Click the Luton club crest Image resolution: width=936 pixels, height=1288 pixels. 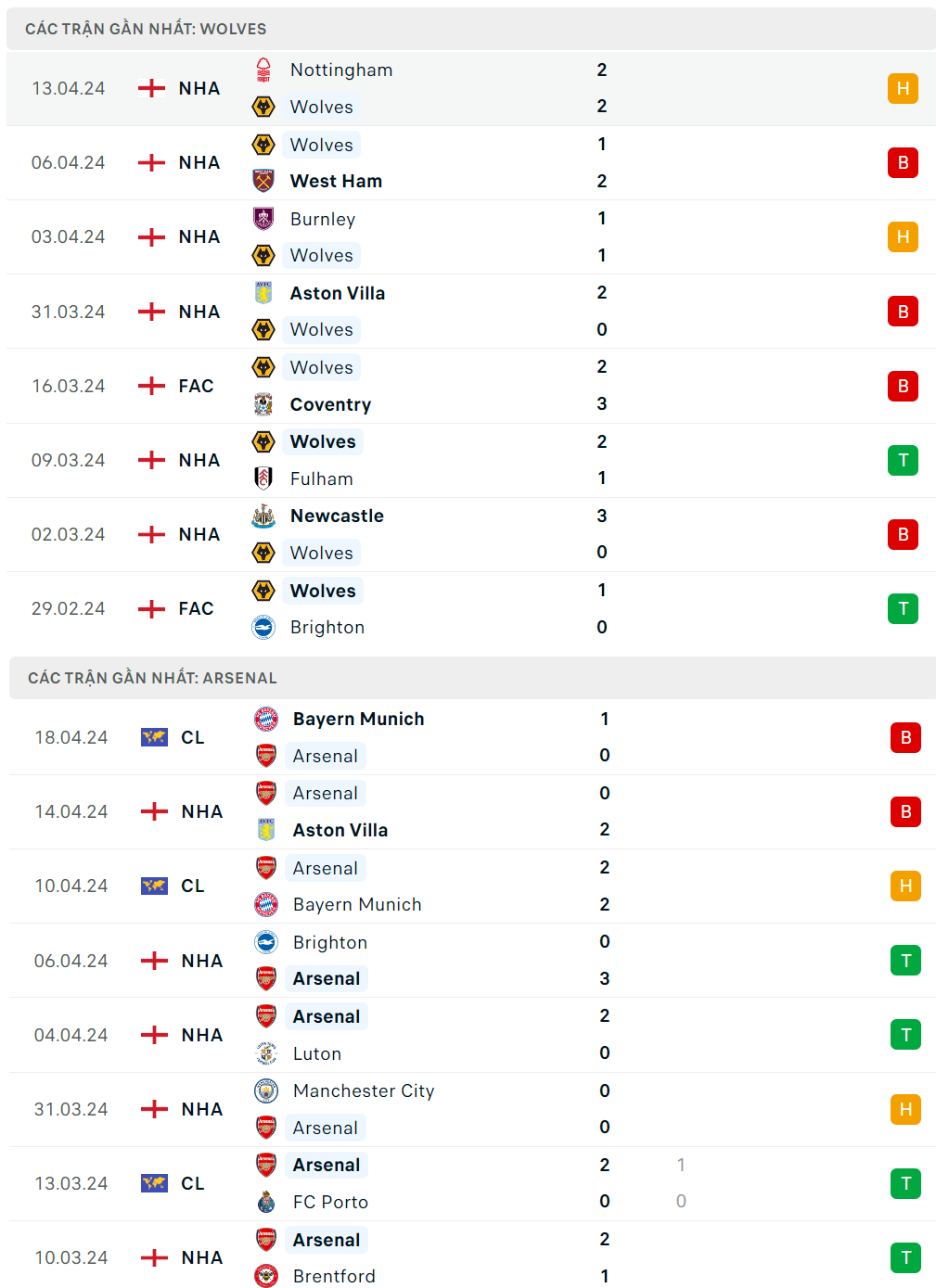tap(266, 1053)
